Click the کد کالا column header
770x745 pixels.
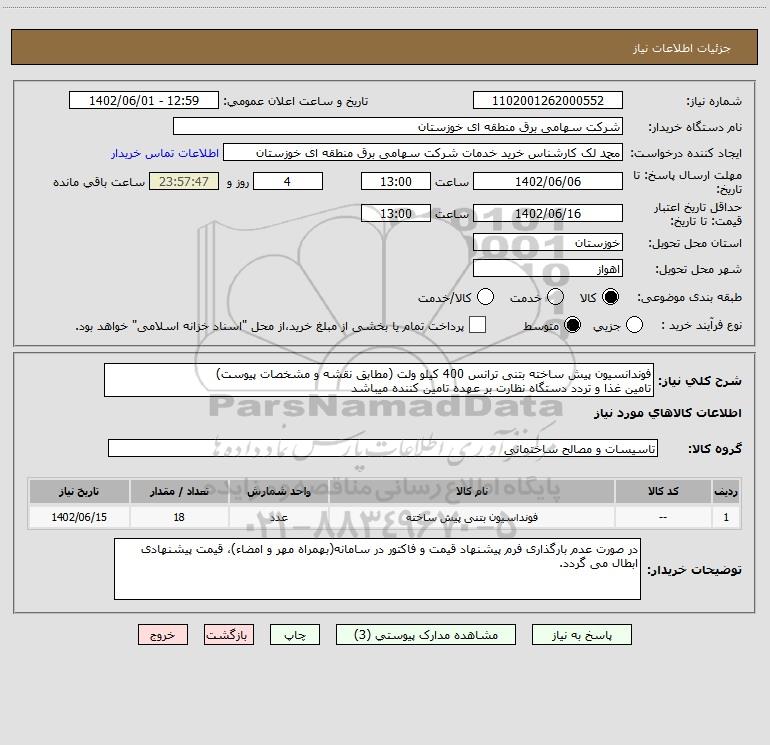663,491
